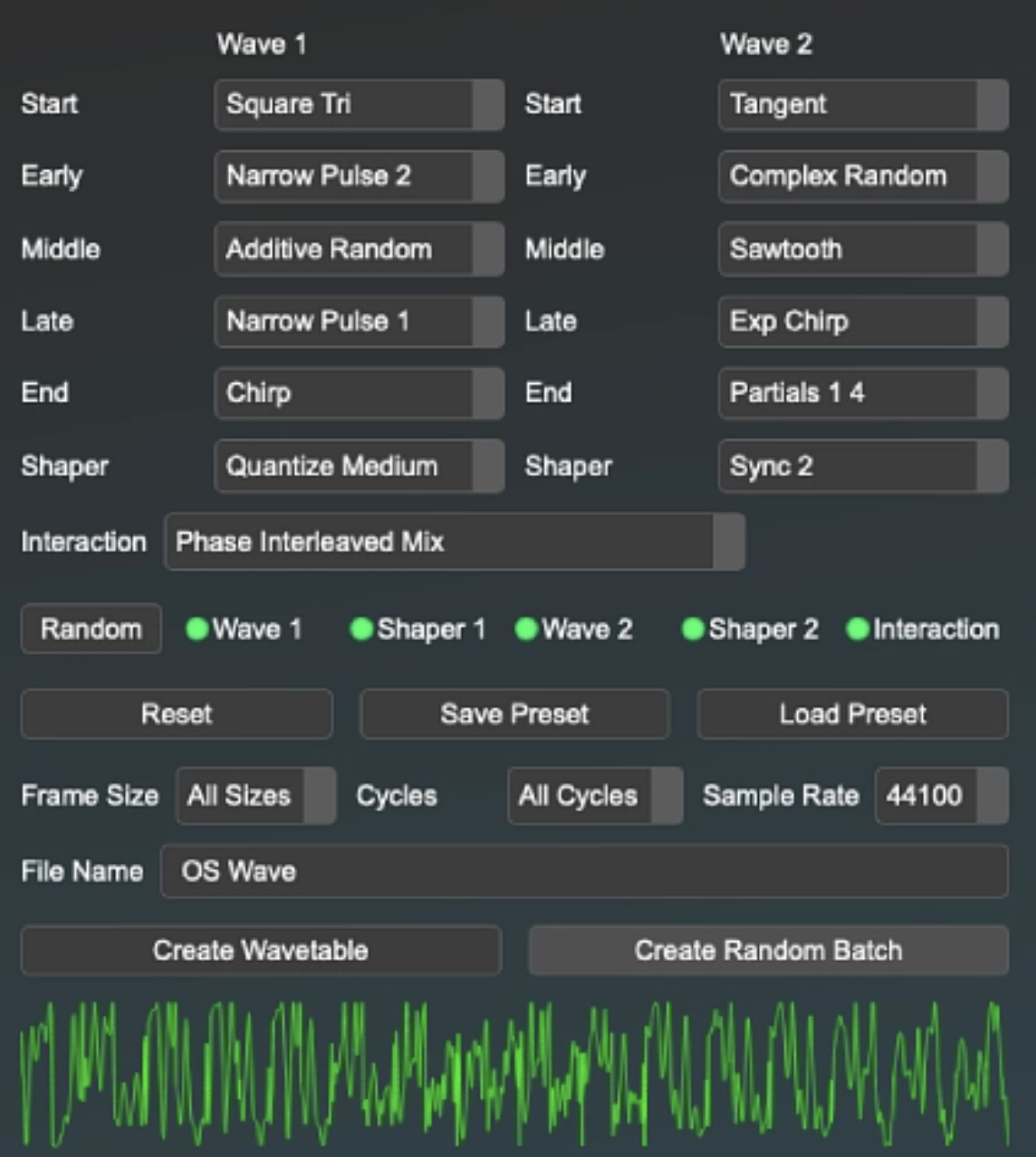Edit the File Name field containing OS Wave
Screen dimensions: 1036x1157
pyautogui.click(x=584, y=872)
